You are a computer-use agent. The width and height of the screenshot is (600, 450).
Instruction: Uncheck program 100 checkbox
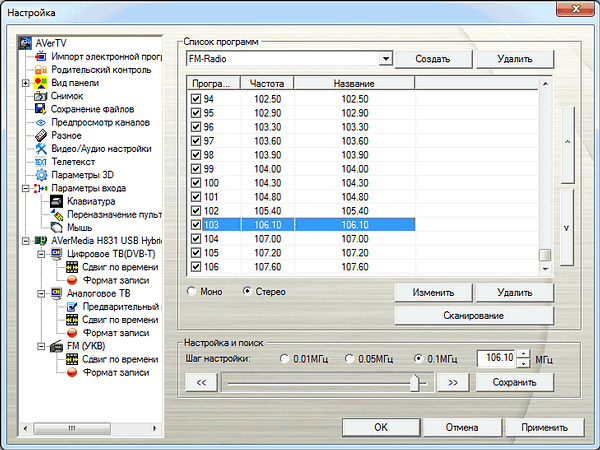pos(196,183)
